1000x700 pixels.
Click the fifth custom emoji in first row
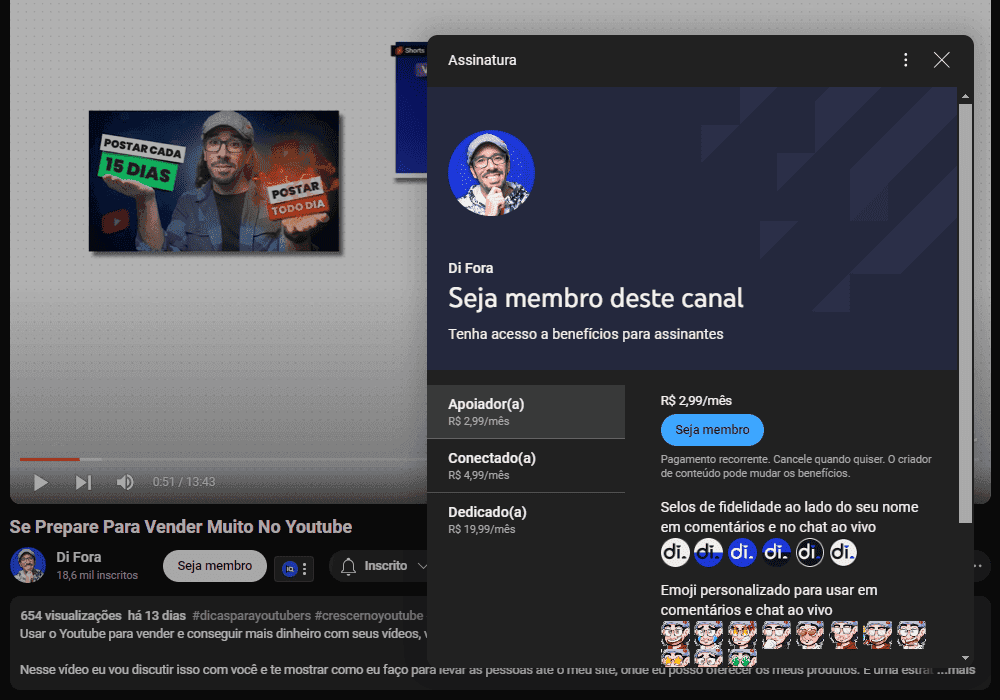click(x=810, y=635)
